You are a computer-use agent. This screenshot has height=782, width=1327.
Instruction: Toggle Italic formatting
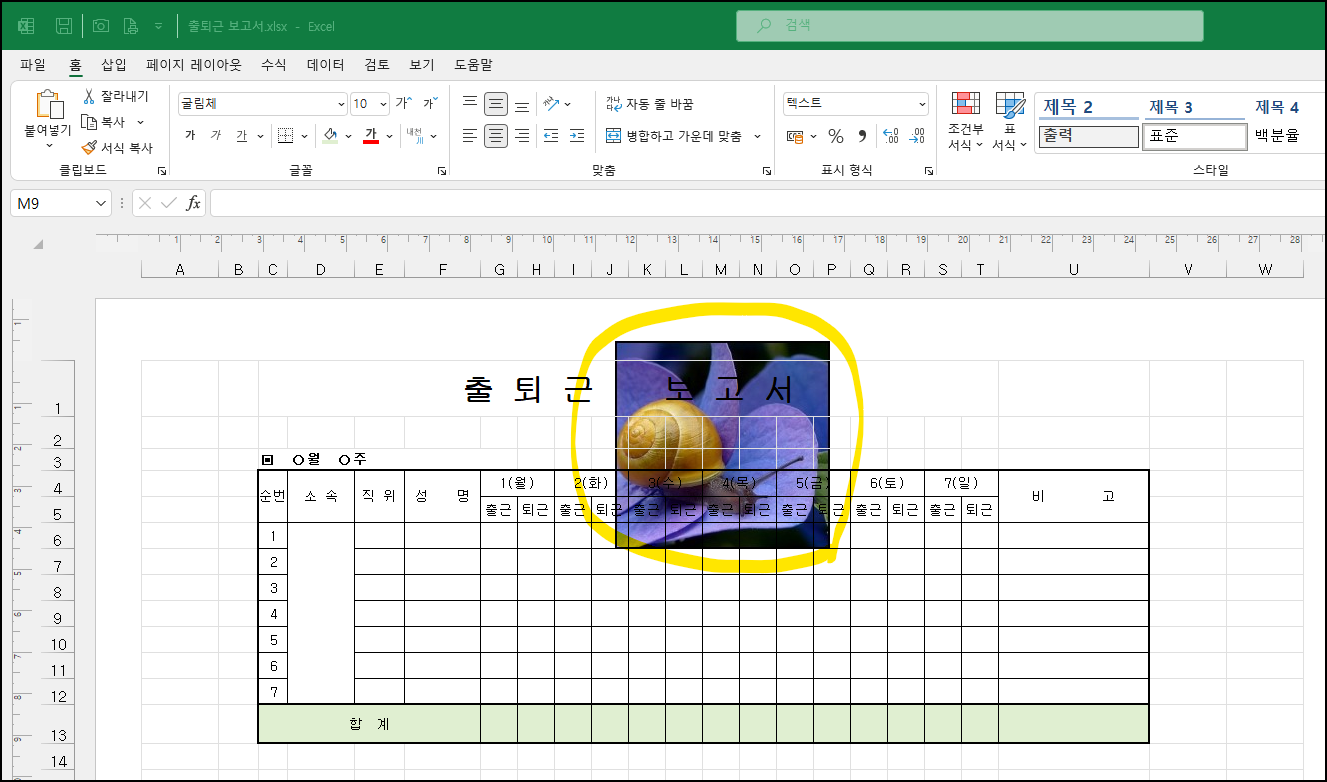point(215,136)
